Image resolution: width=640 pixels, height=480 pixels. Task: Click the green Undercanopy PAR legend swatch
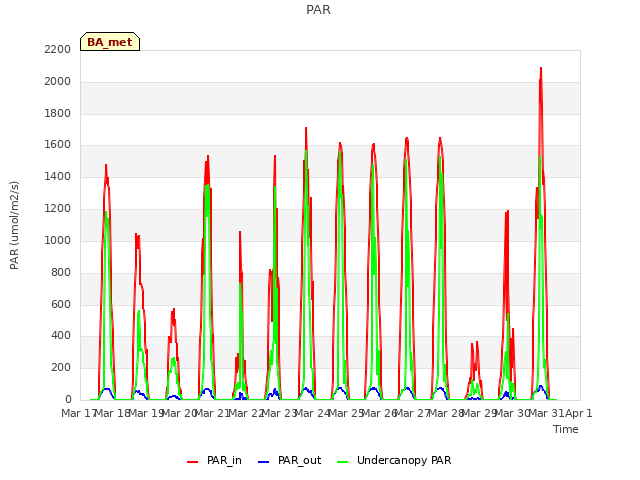click(342, 462)
